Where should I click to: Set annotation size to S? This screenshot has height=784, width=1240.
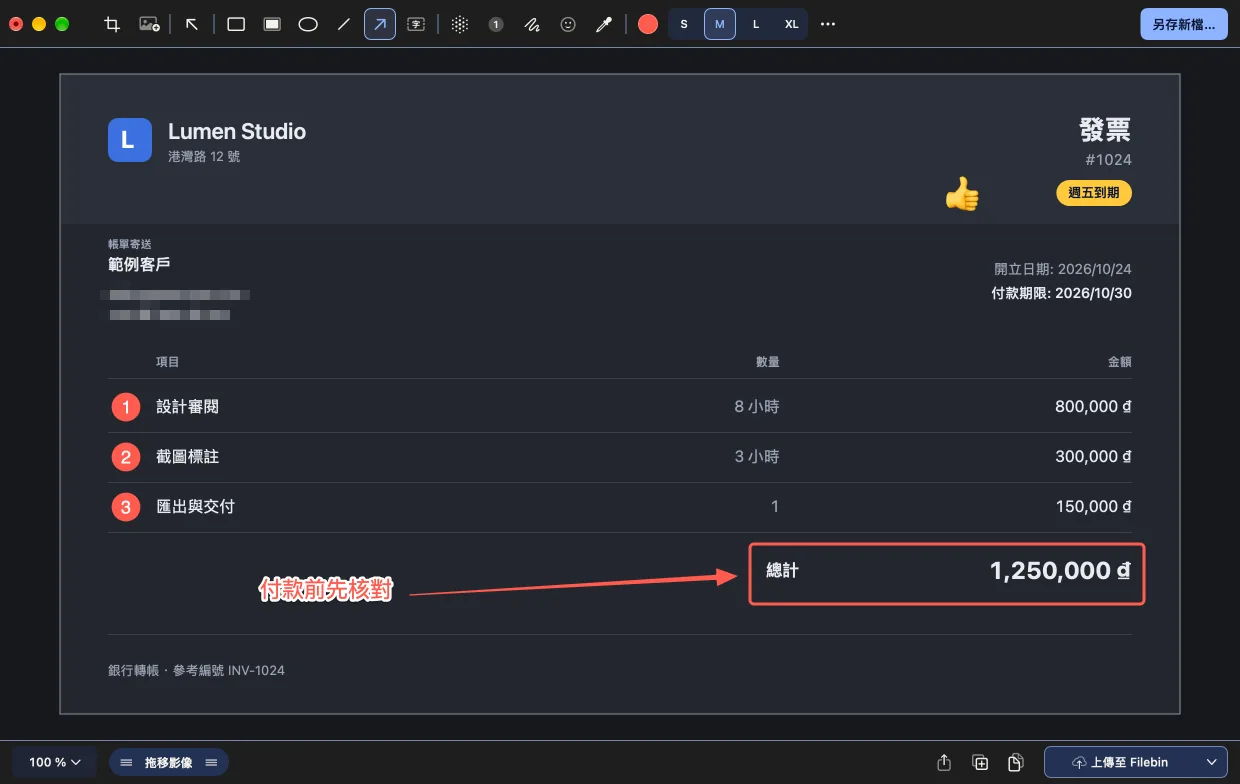684,24
